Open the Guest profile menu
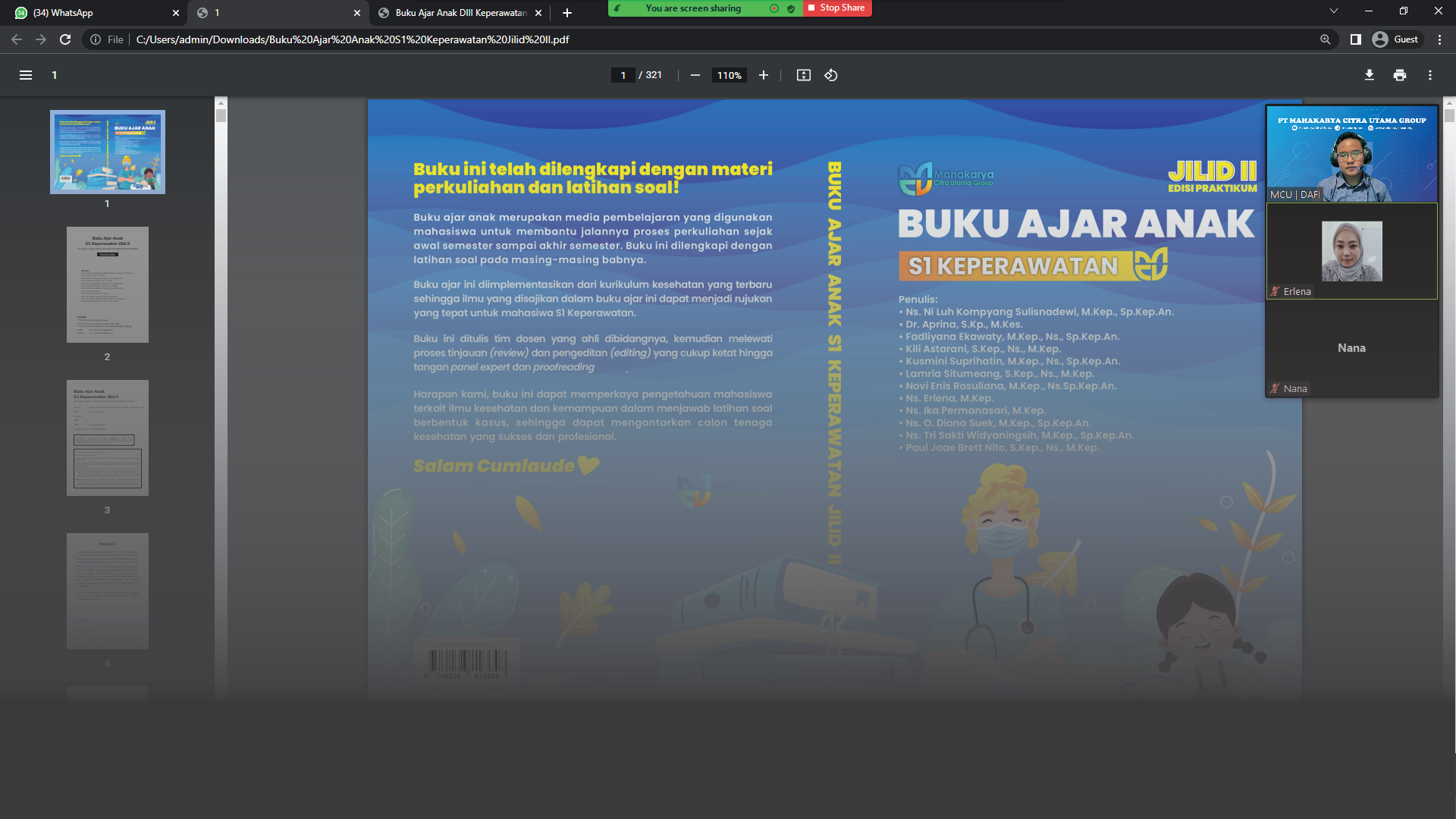1456x819 pixels. pos(1395,39)
